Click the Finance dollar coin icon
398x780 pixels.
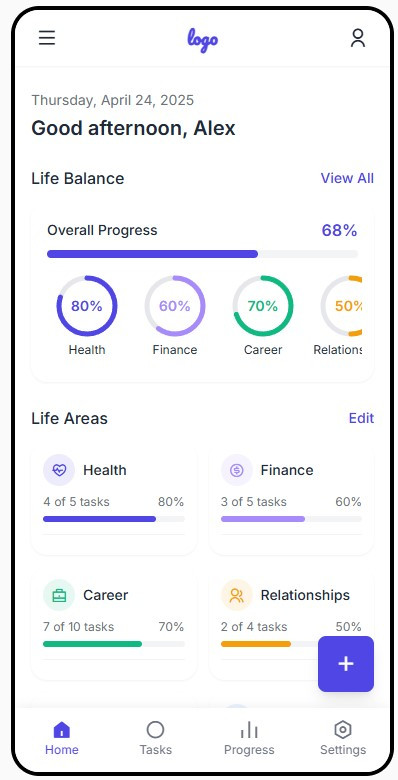[x=237, y=470]
